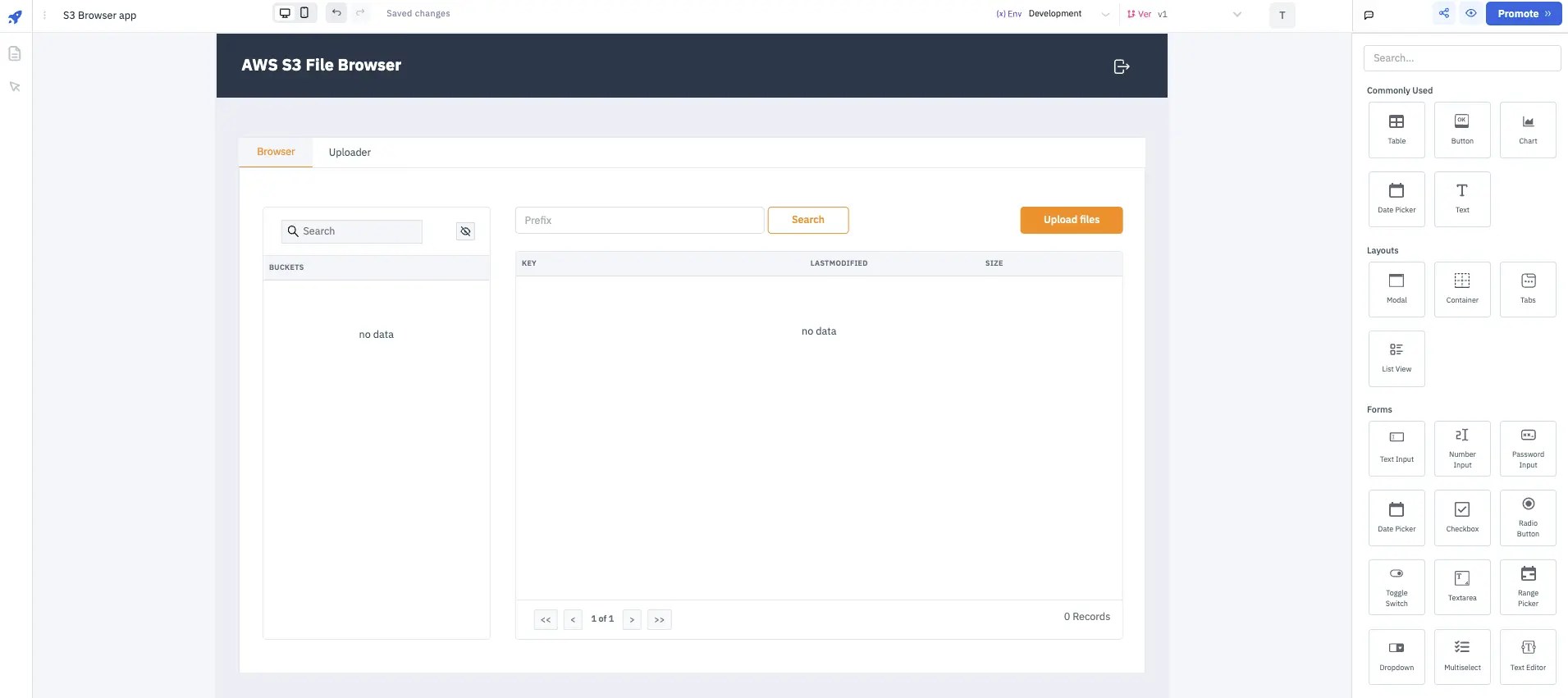Viewport: 1568px width, 698px height.
Task: Open the pages panel icon
Action: click(15, 53)
